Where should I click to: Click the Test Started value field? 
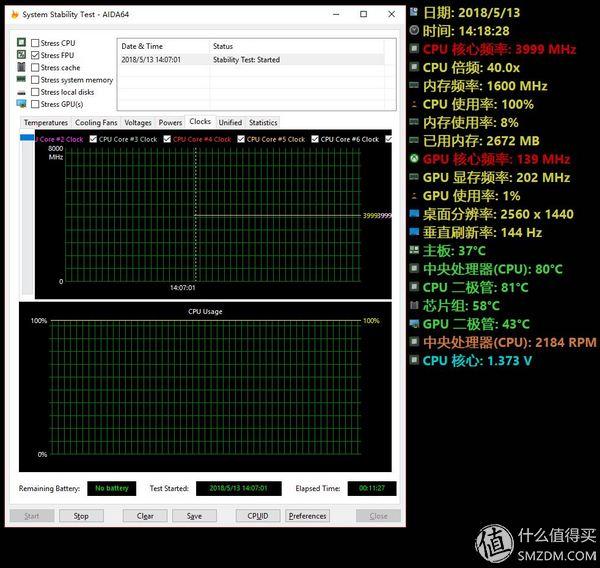(x=238, y=488)
